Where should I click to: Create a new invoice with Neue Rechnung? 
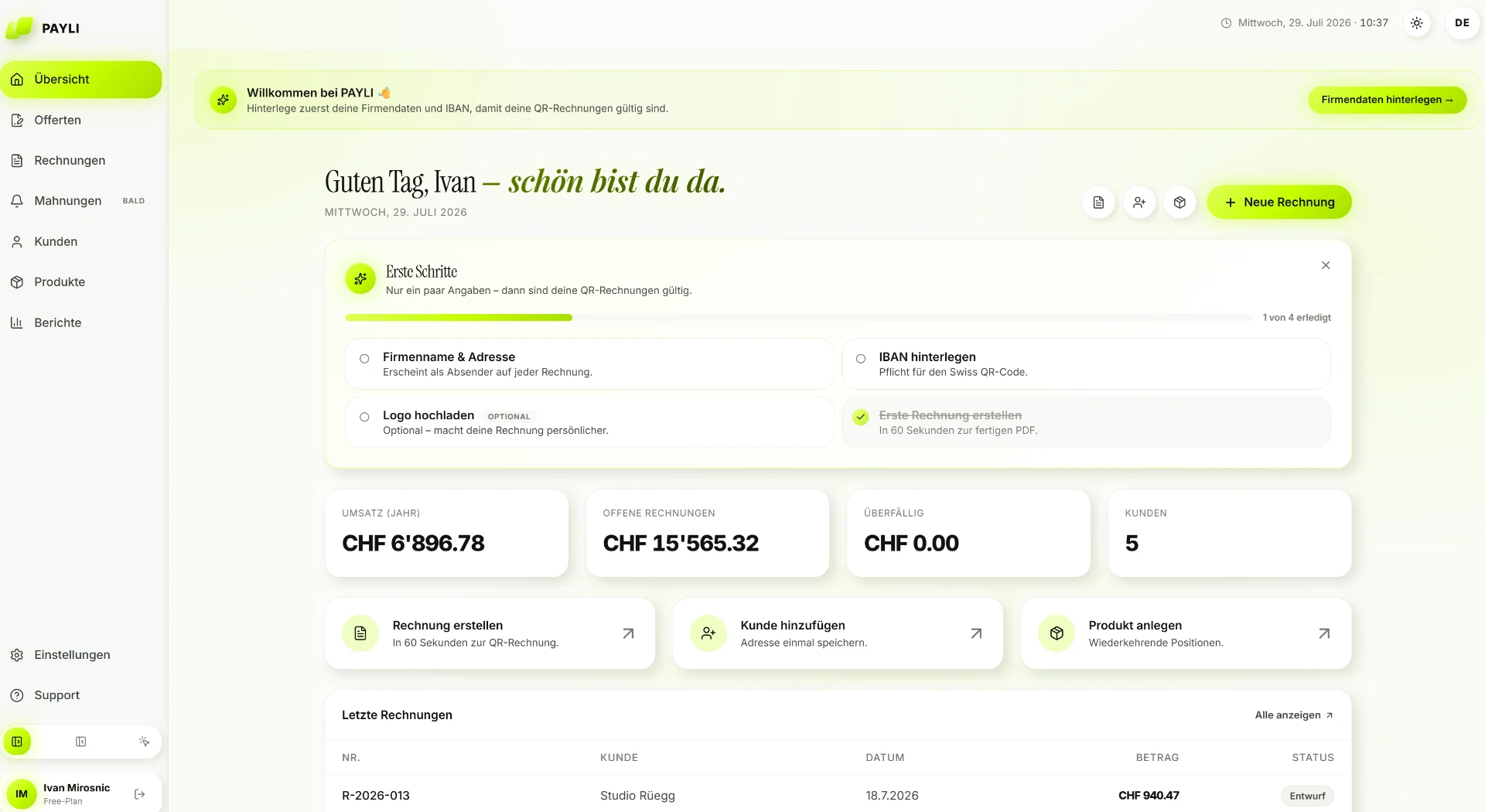coord(1279,203)
